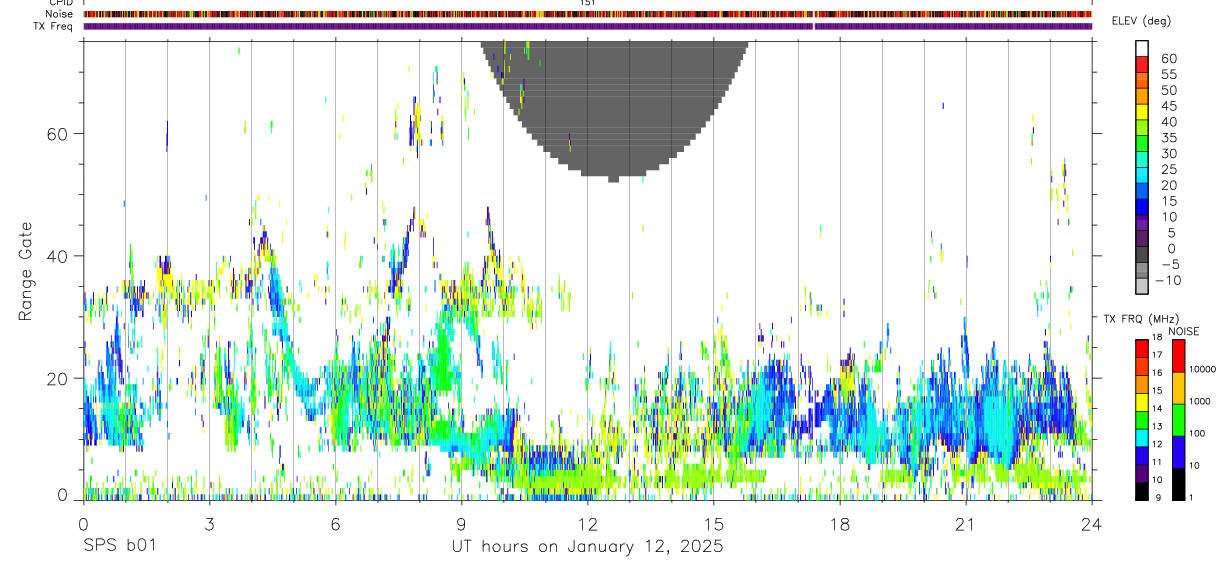Pick the blue segment of NOISE color bar
The height and width of the screenshot is (567, 1228).
point(1179,452)
